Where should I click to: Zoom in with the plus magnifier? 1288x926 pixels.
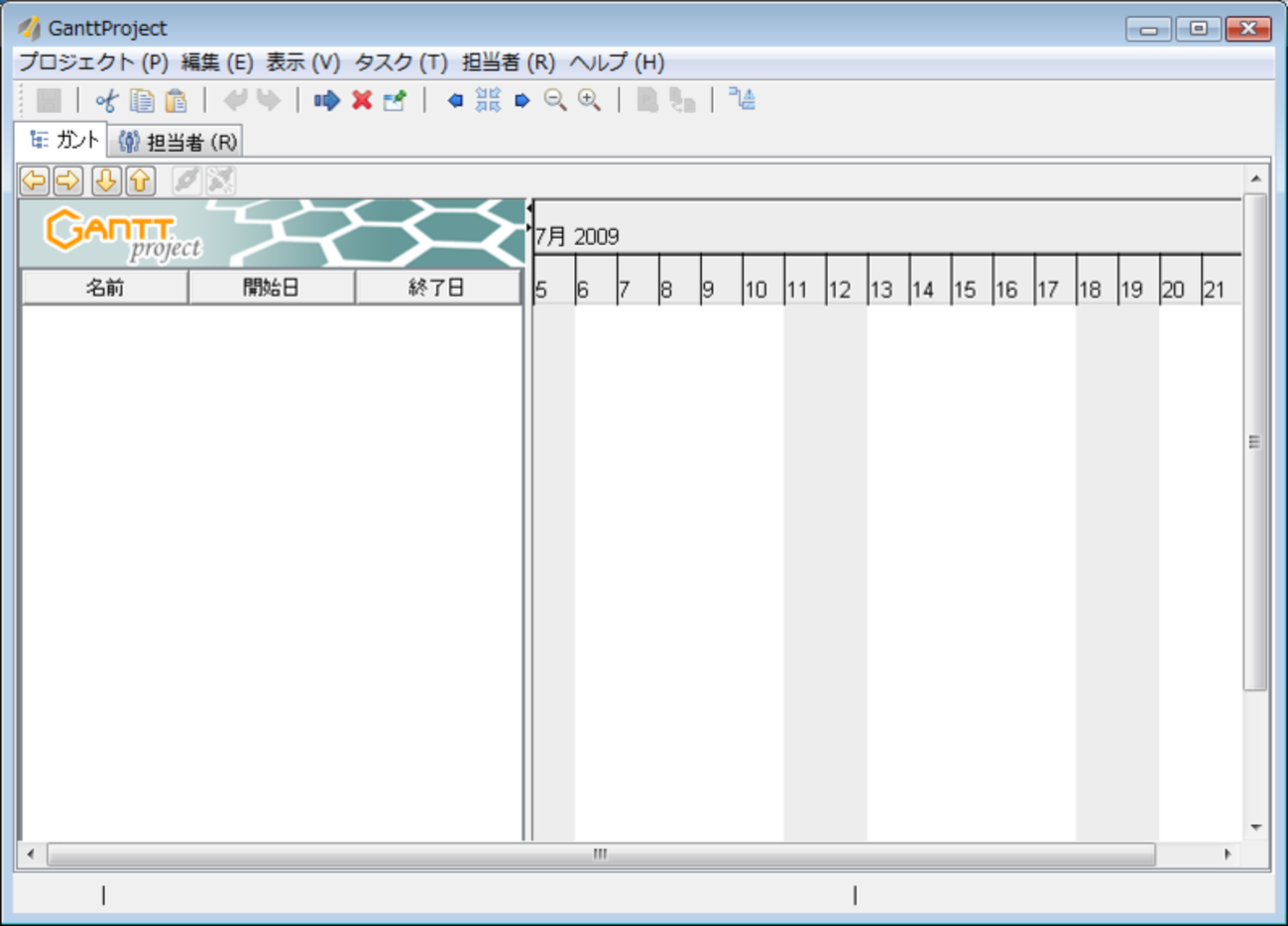coord(590,100)
